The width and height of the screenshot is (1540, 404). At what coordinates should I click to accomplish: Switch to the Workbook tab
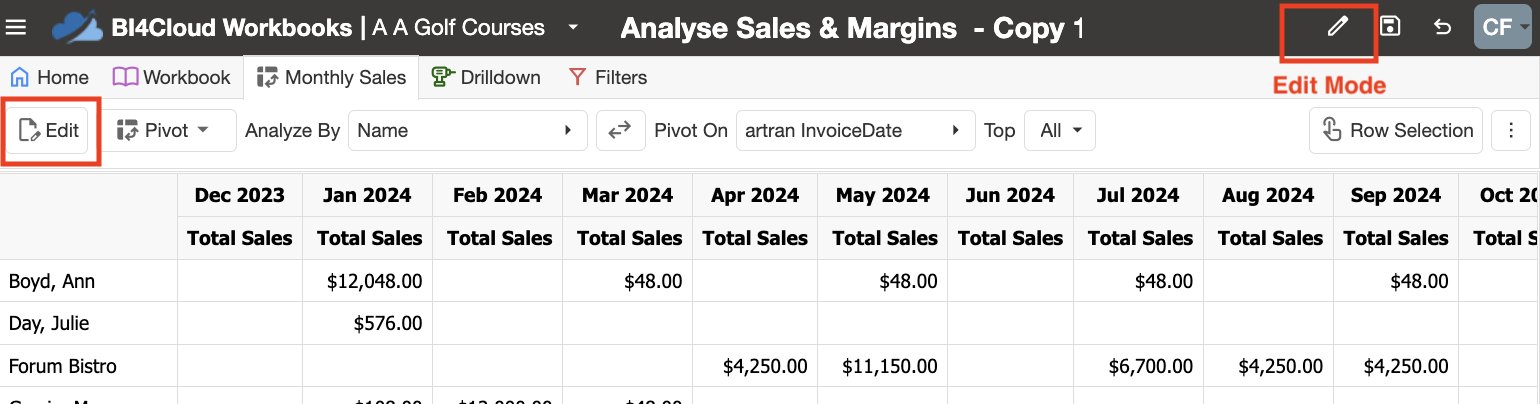pos(171,77)
